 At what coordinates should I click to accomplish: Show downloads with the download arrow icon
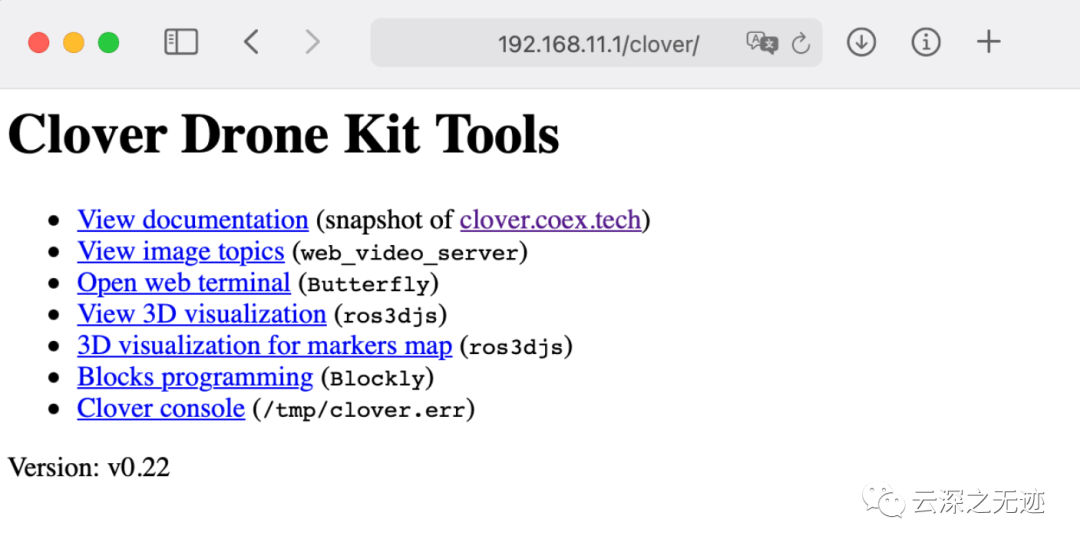click(x=861, y=42)
